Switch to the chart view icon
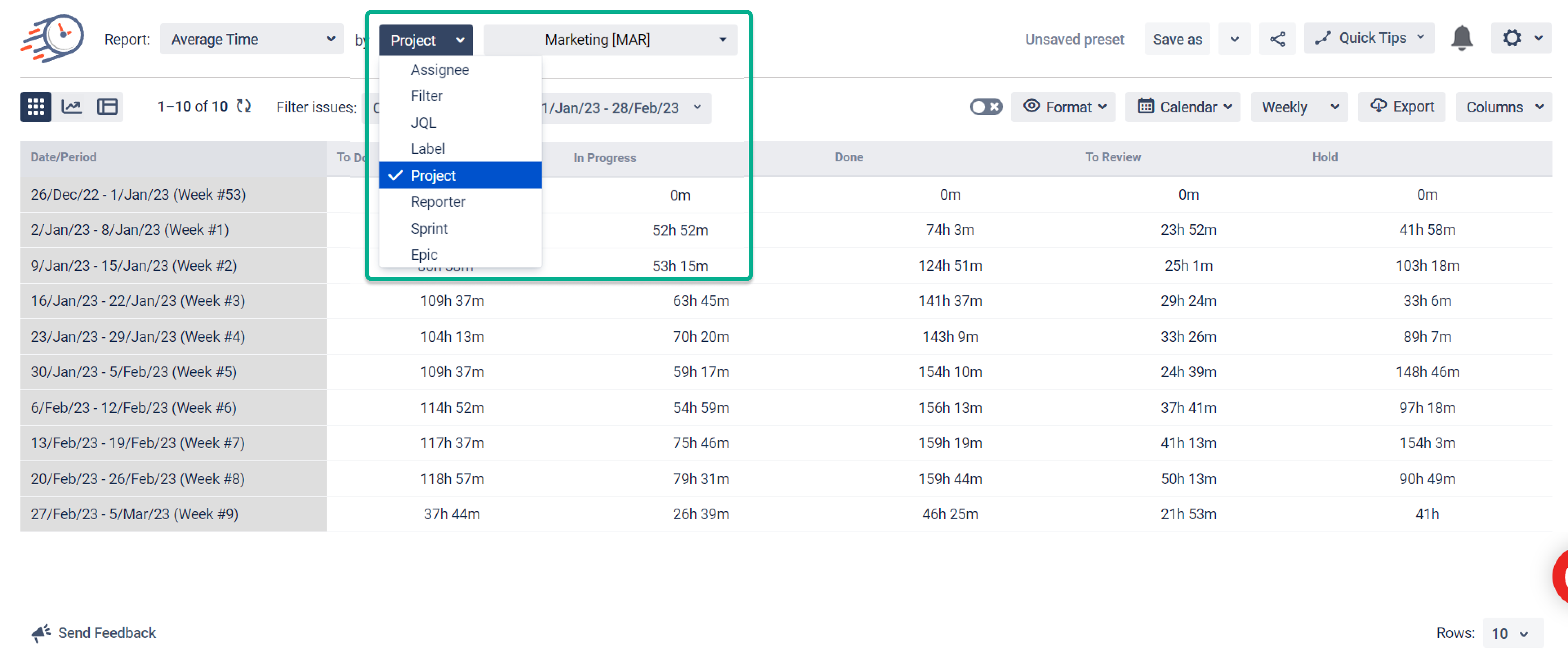Image resolution: width=1568 pixels, height=663 pixels. pyautogui.click(x=71, y=107)
